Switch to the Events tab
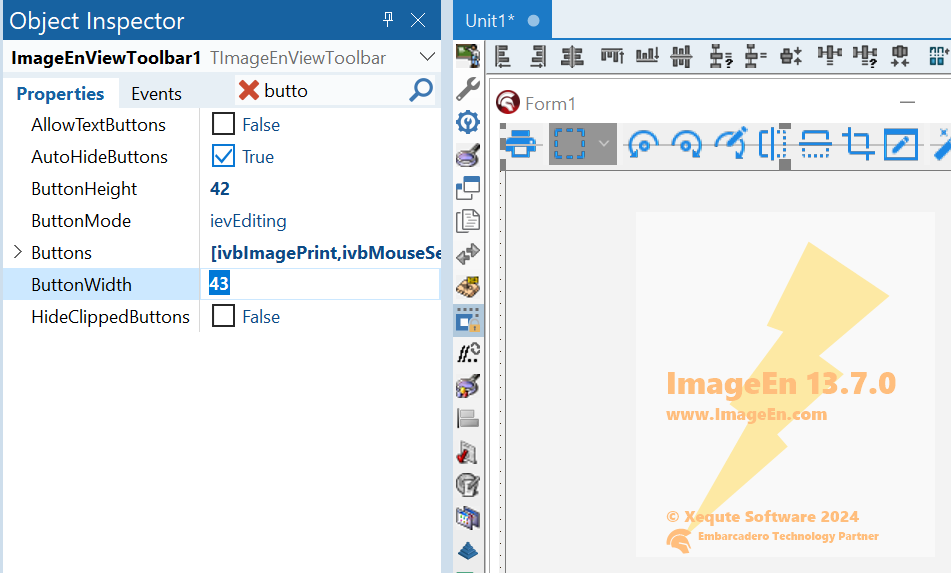951x573 pixels. [x=156, y=94]
